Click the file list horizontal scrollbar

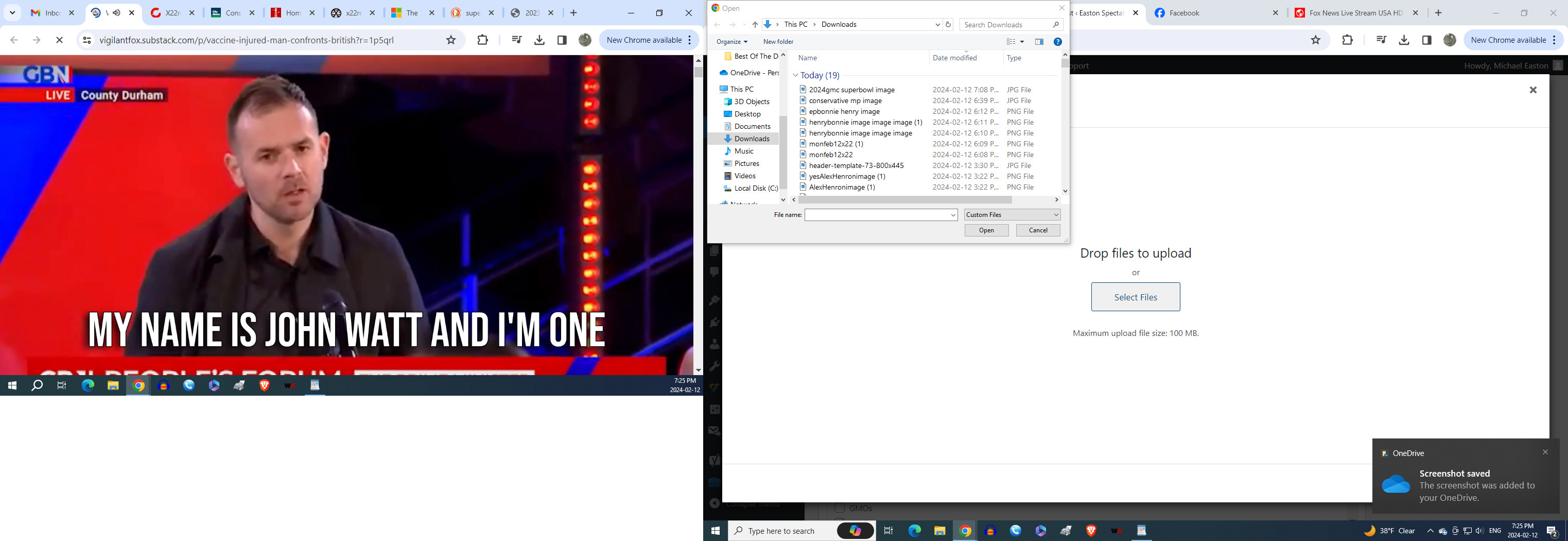click(904, 200)
